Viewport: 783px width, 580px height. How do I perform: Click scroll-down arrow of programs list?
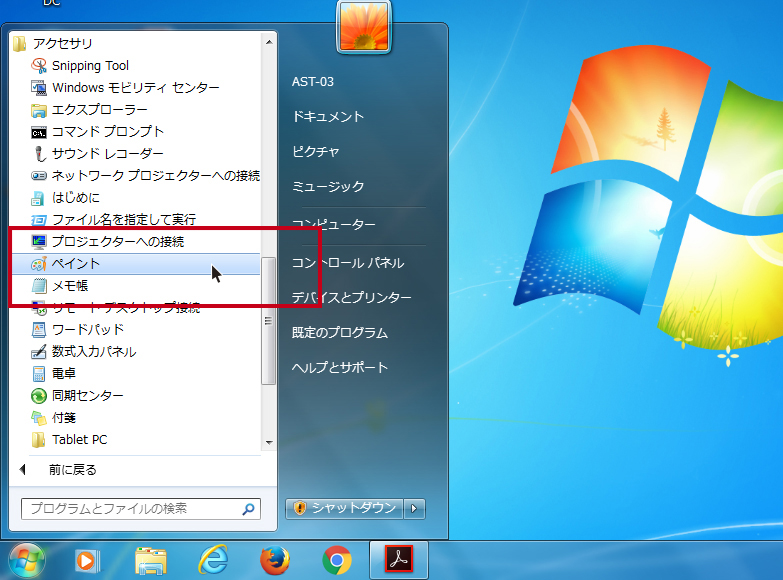click(x=268, y=441)
